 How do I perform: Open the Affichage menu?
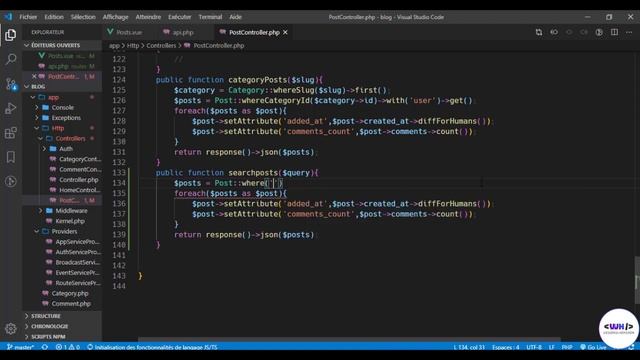click(x=116, y=17)
